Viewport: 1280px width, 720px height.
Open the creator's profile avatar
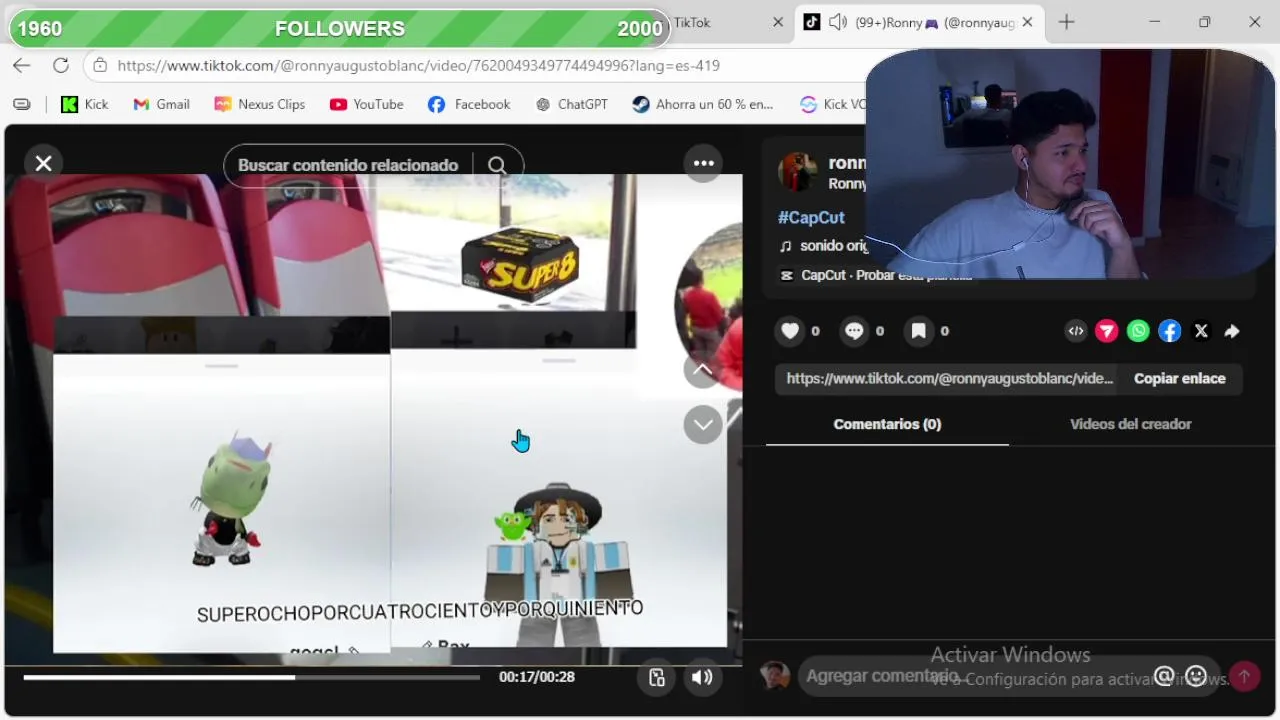click(x=798, y=172)
